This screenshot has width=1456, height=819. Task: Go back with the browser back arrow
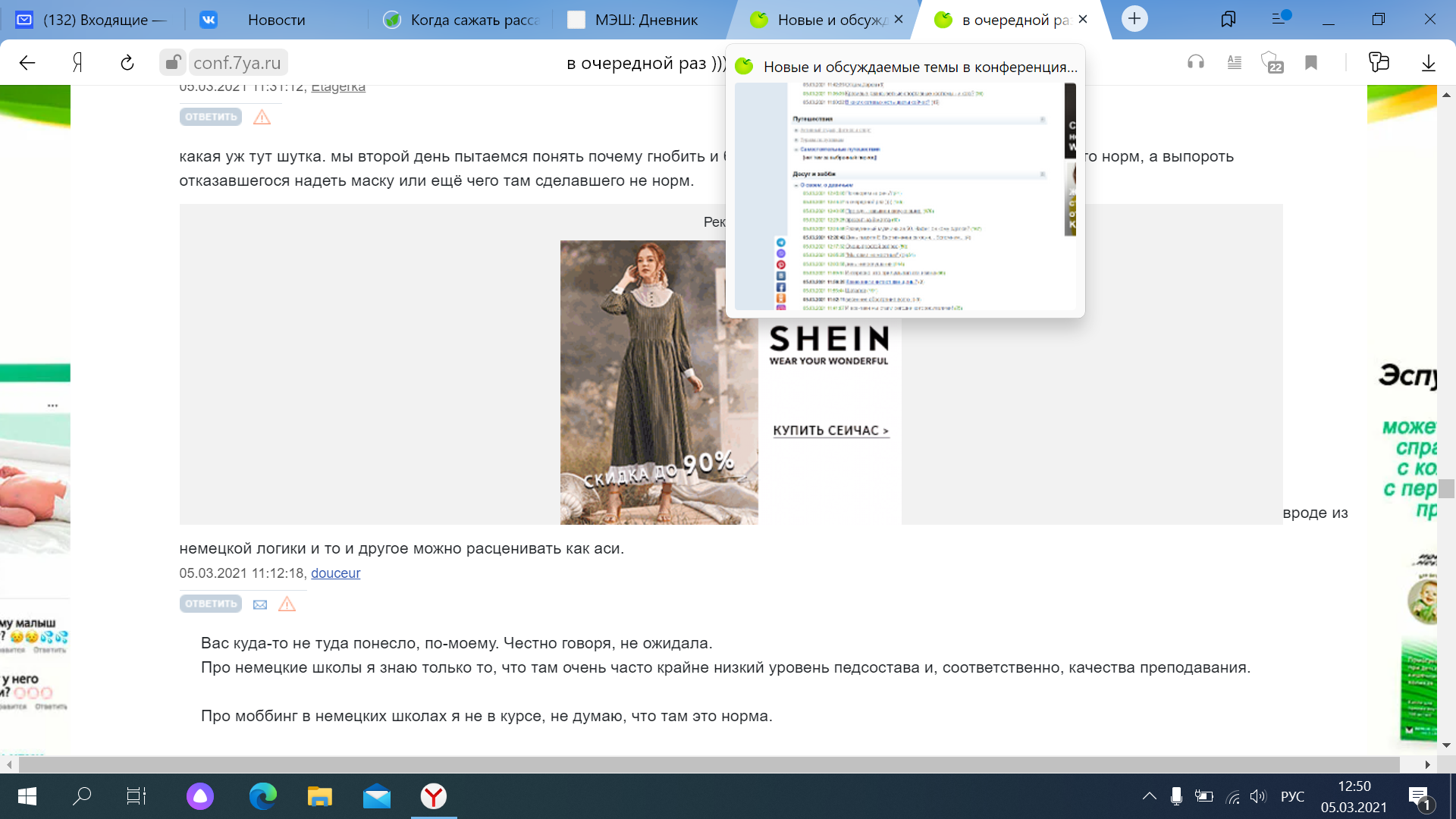(x=27, y=63)
